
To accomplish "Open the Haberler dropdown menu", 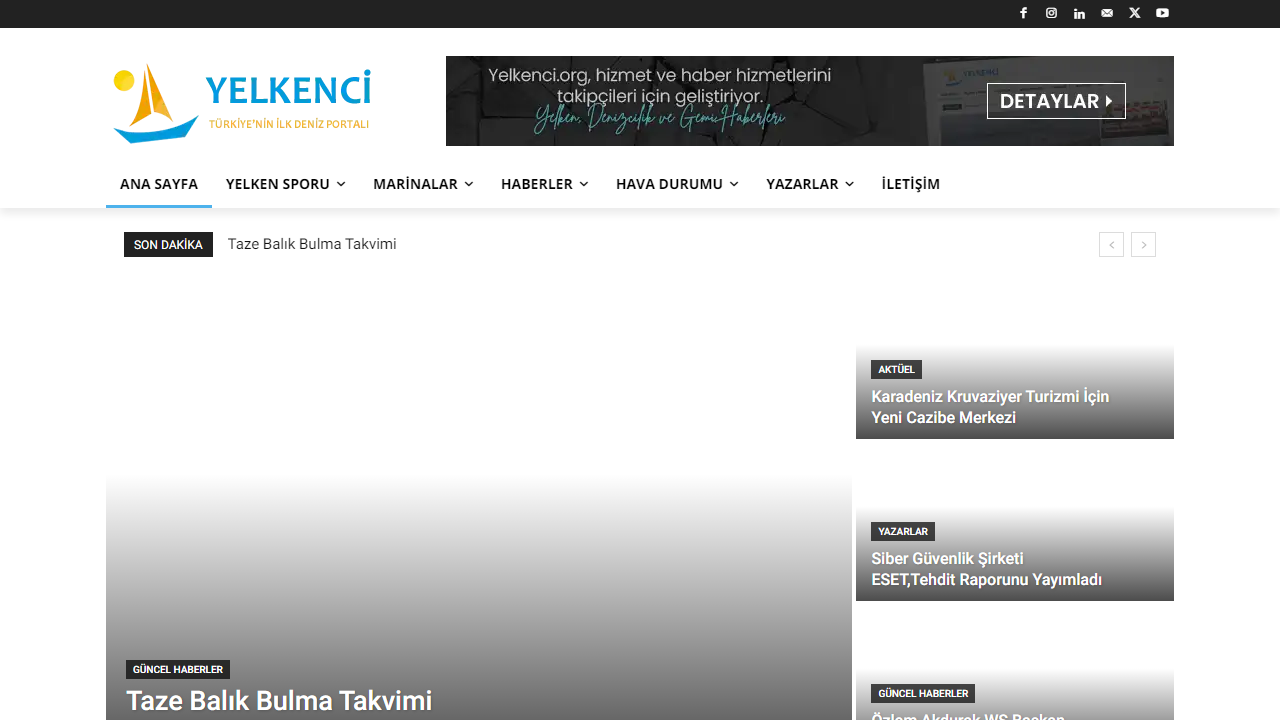I will [544, 184].
